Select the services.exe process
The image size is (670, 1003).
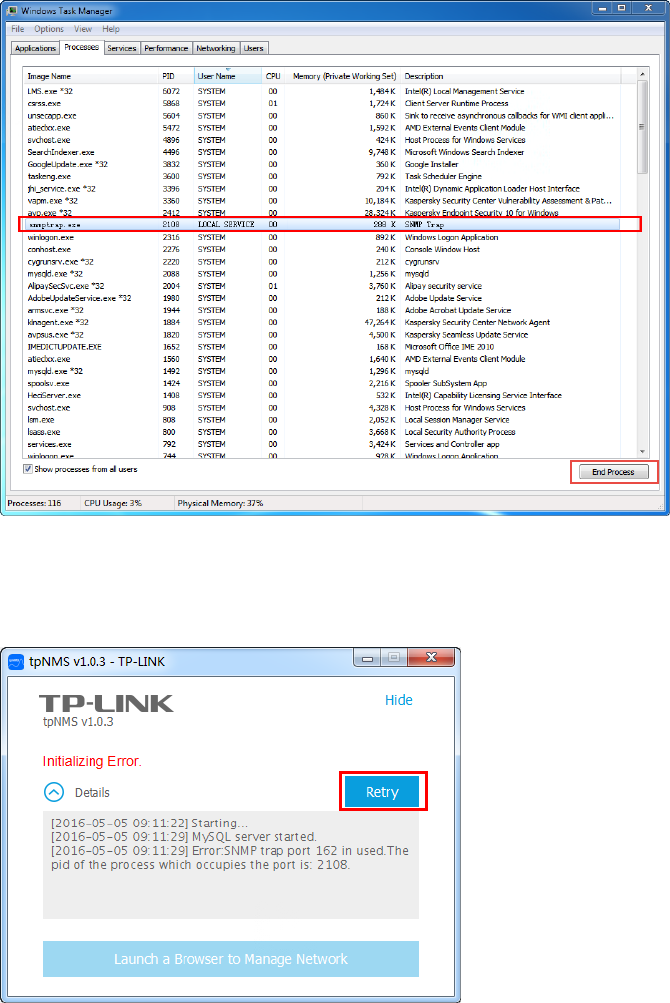[323, 444]
